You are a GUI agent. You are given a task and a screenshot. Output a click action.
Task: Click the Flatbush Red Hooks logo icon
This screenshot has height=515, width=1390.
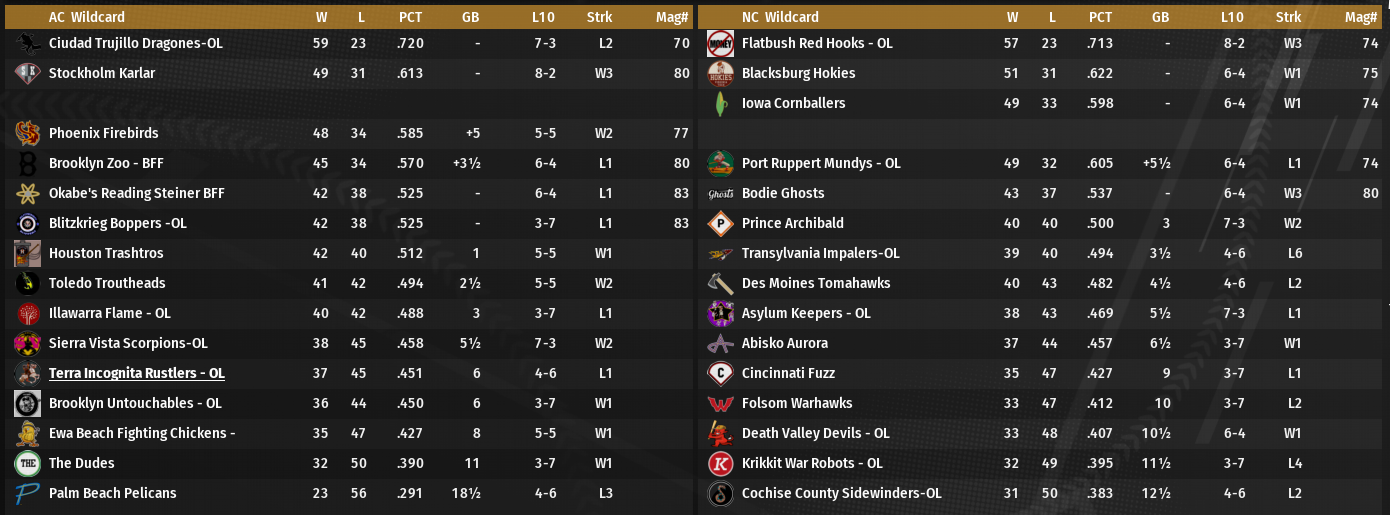[720, 44]
